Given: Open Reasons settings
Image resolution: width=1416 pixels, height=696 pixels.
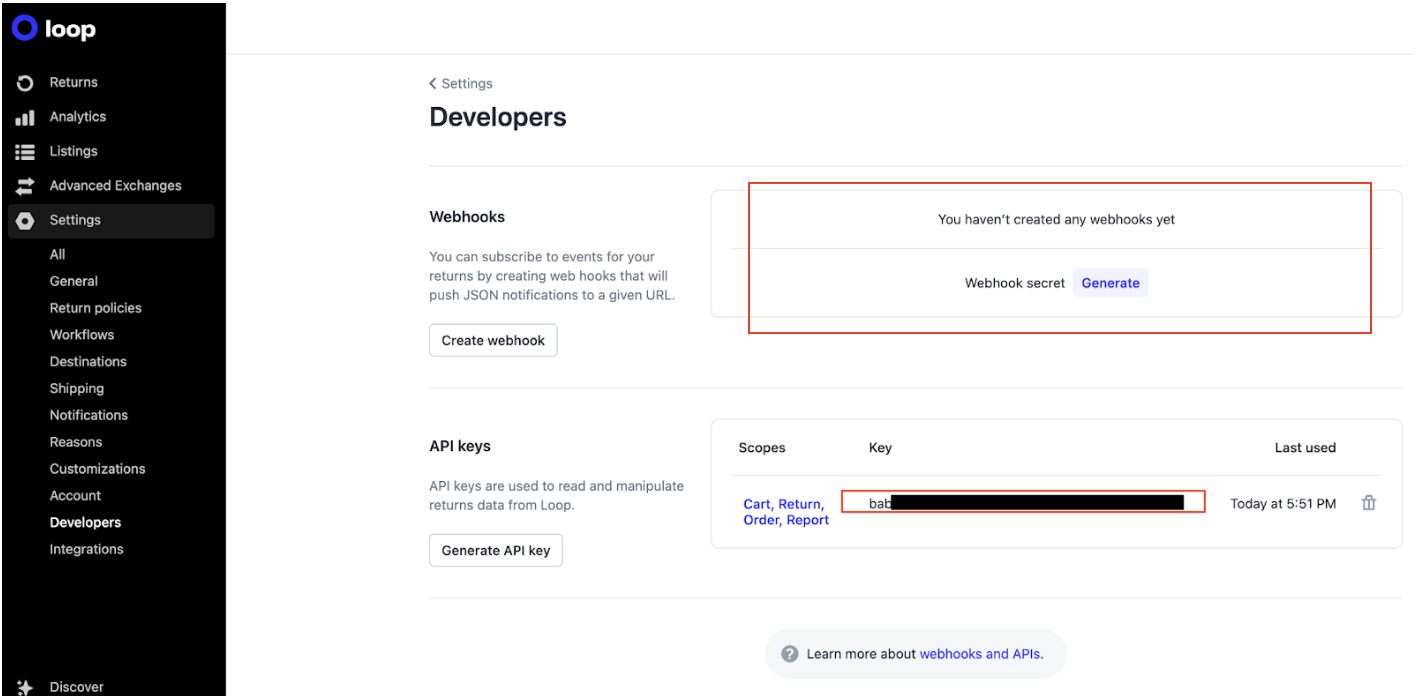Looking at the screenshot, I should 76,442.
